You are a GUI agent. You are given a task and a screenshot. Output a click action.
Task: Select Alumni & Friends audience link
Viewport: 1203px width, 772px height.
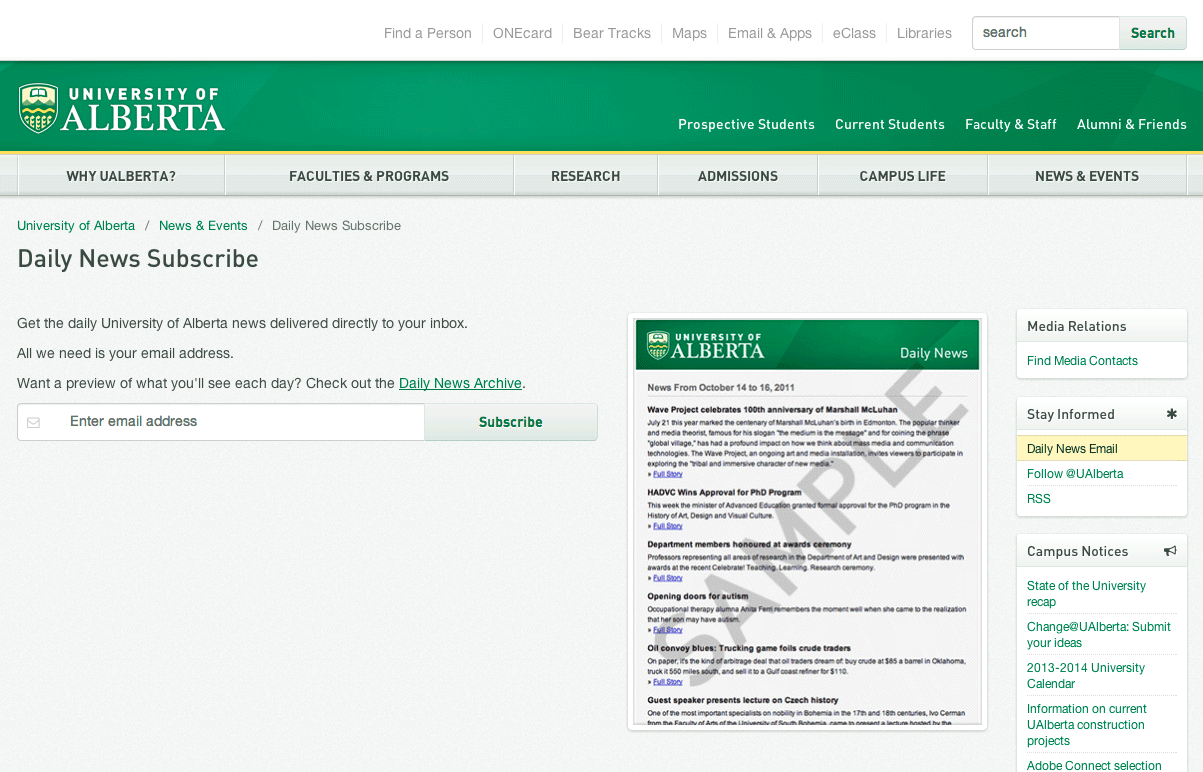pyautogui.click(x=1132, y=125)
